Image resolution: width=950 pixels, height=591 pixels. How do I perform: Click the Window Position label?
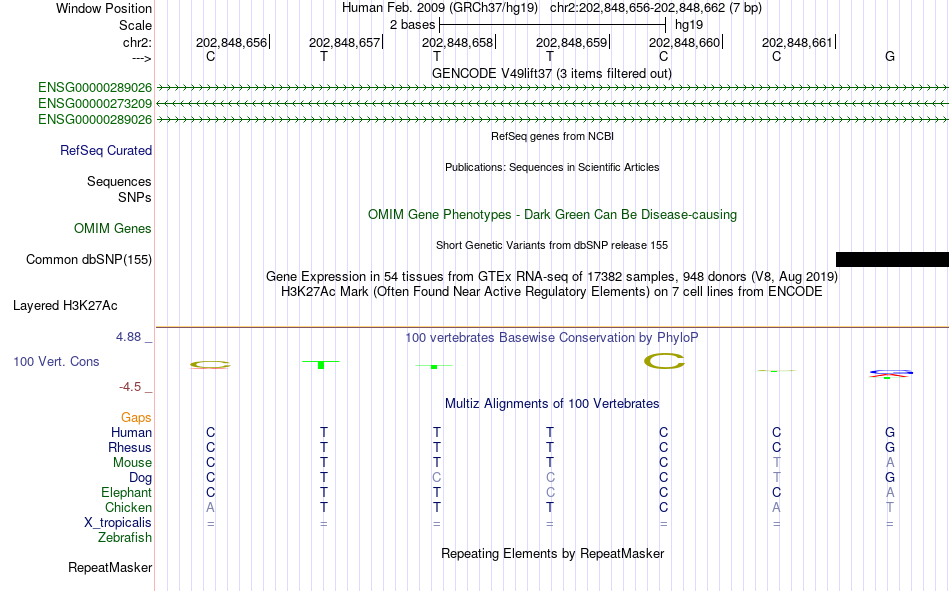[104, 8]
